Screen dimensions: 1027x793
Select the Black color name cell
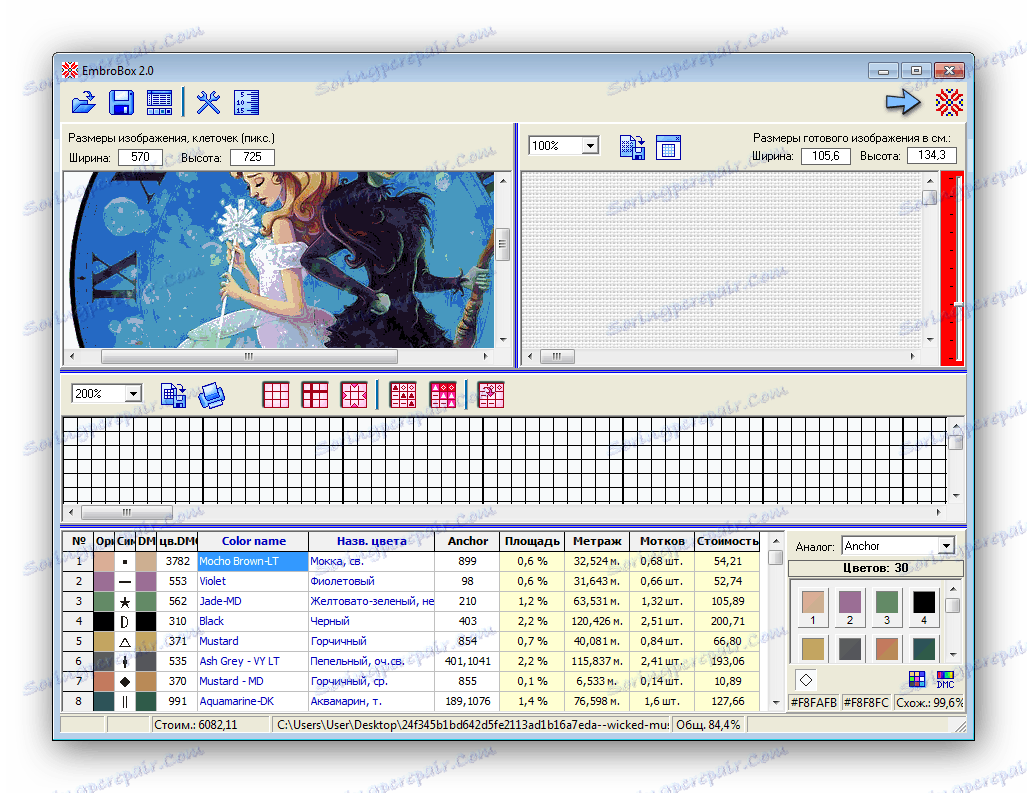tap(253, 621)
